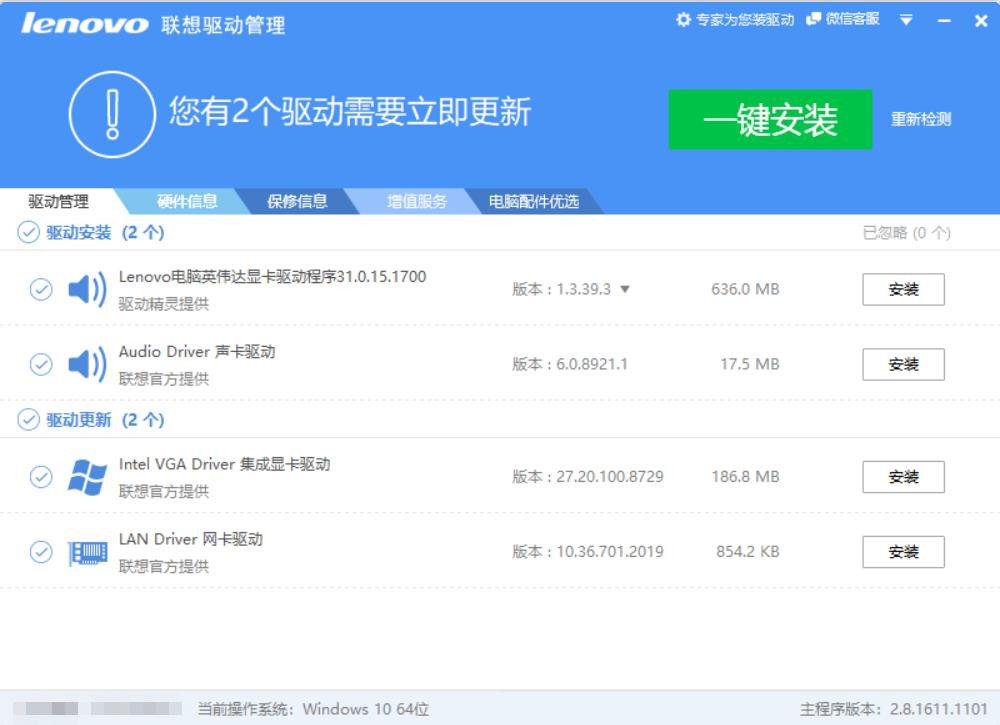Click the version text 版本：10.36.701.2019
This screenshot has width=1000, height=725.
(588, 552)
